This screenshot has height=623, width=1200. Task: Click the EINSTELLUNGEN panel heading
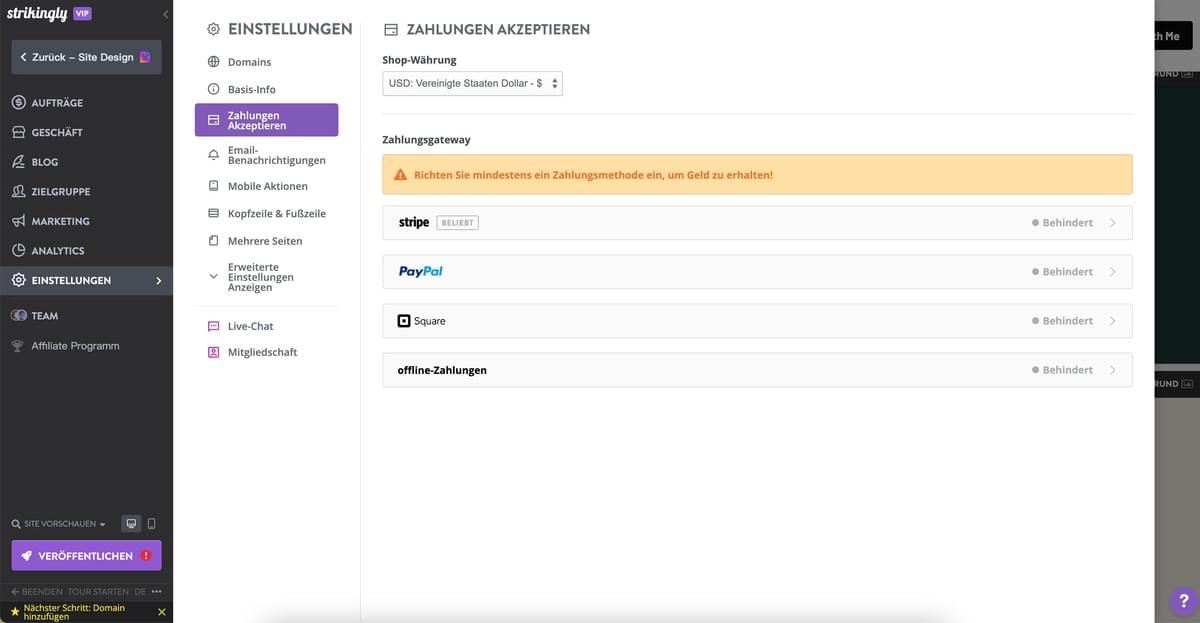tap(290, 30)
